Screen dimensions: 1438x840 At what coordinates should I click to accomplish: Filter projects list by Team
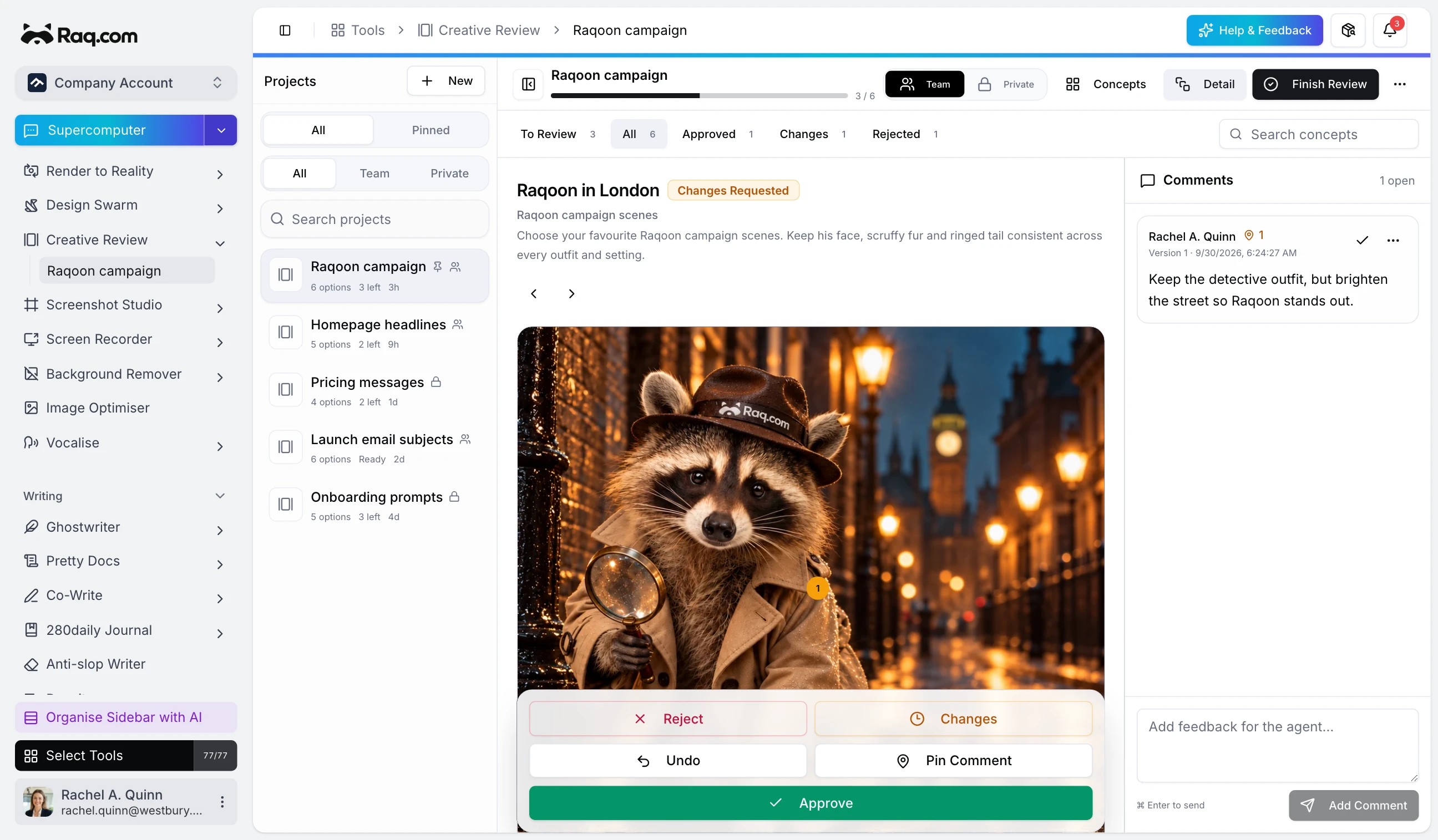[374, 174]
